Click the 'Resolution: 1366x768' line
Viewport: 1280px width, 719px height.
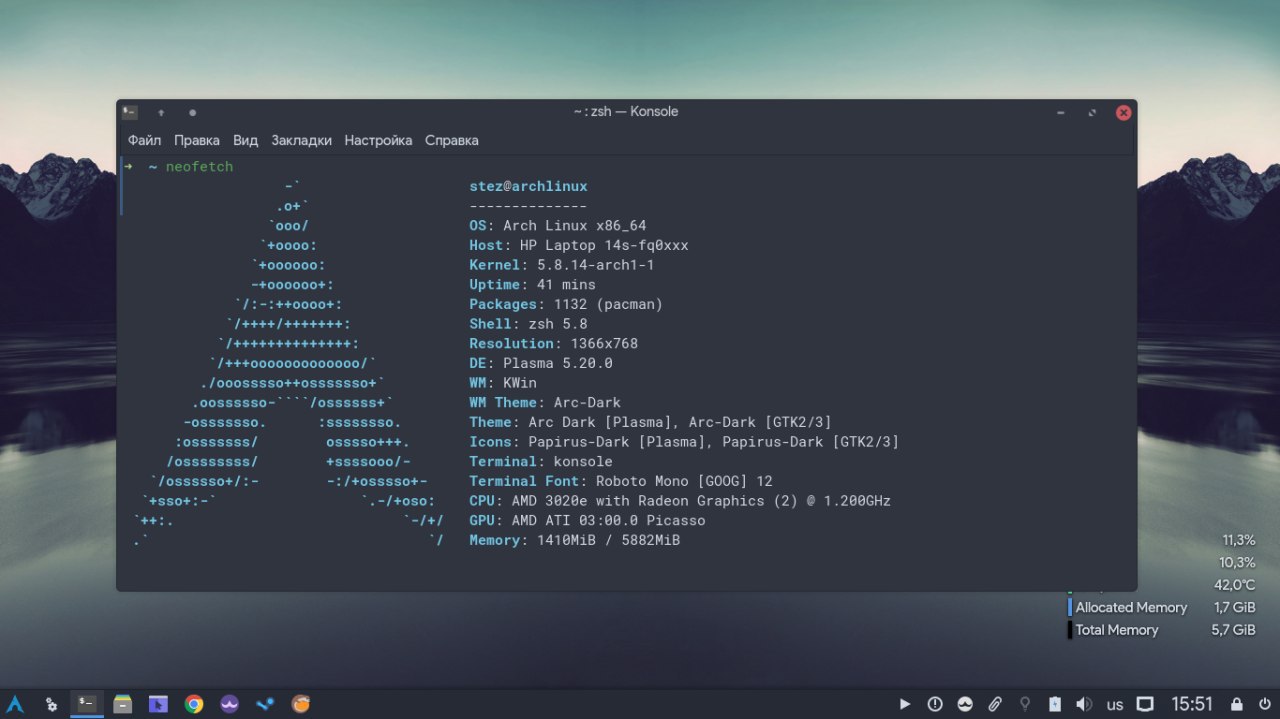tap(553, 344)
